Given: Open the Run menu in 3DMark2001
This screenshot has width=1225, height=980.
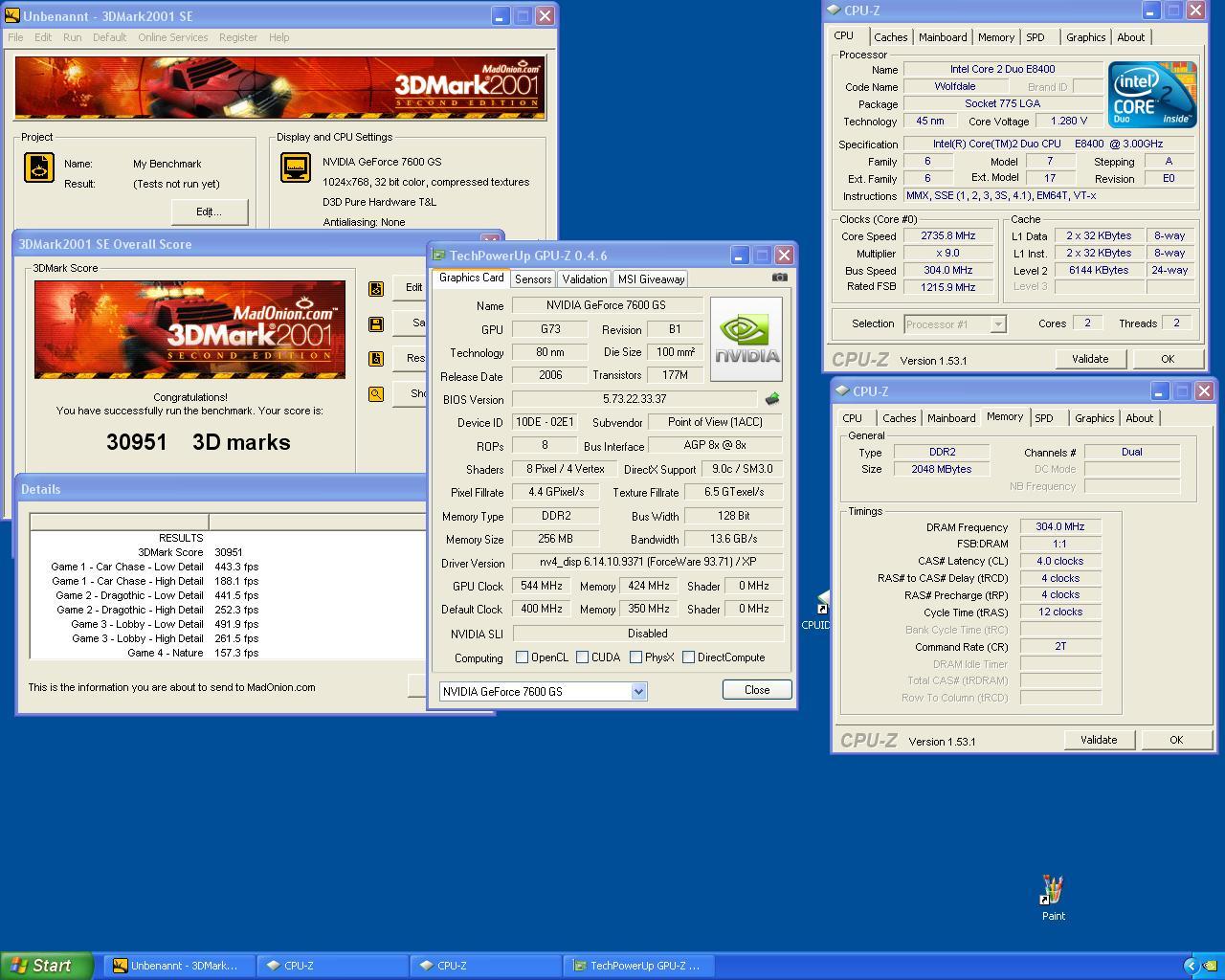Looking at the screenshot, I should [72, 37].
